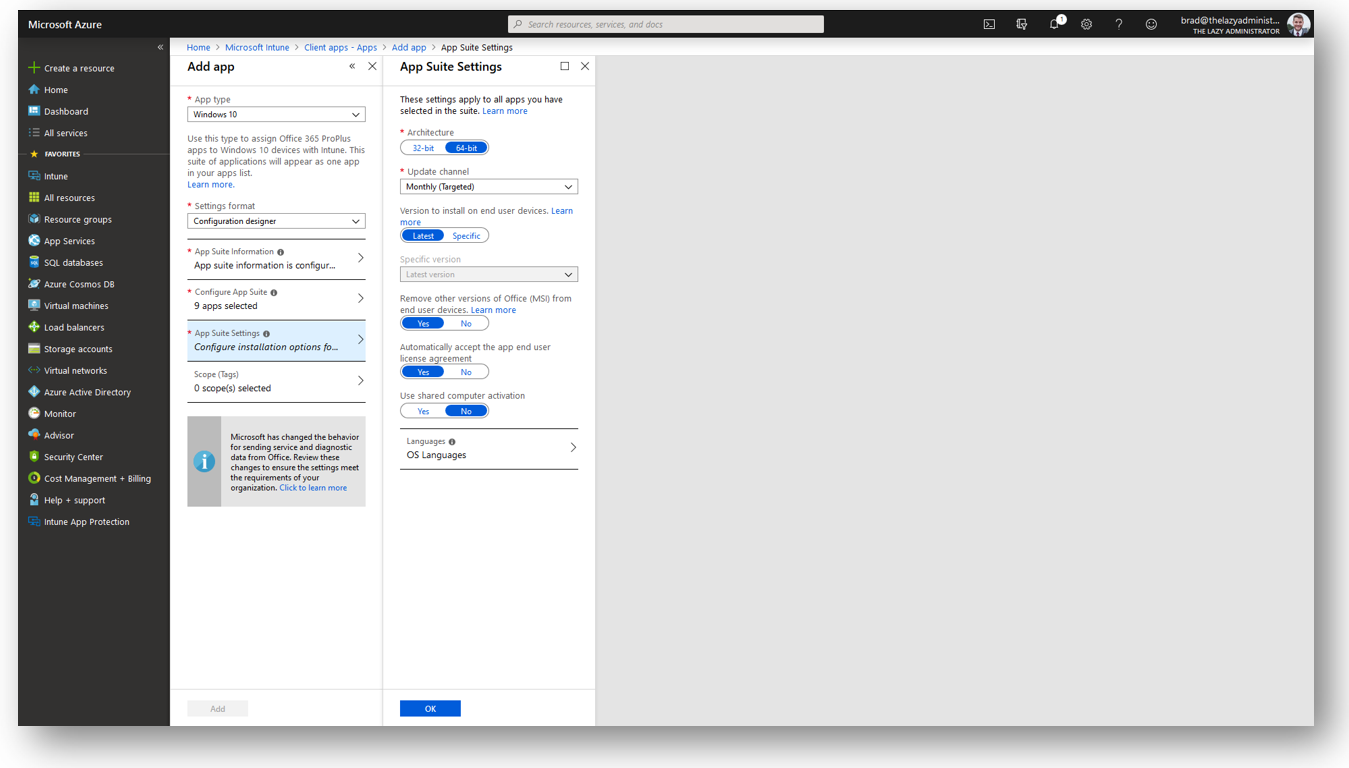1349x768 pixels.
Task: Click the Intune icon in favorites
Action: (34, 176)
